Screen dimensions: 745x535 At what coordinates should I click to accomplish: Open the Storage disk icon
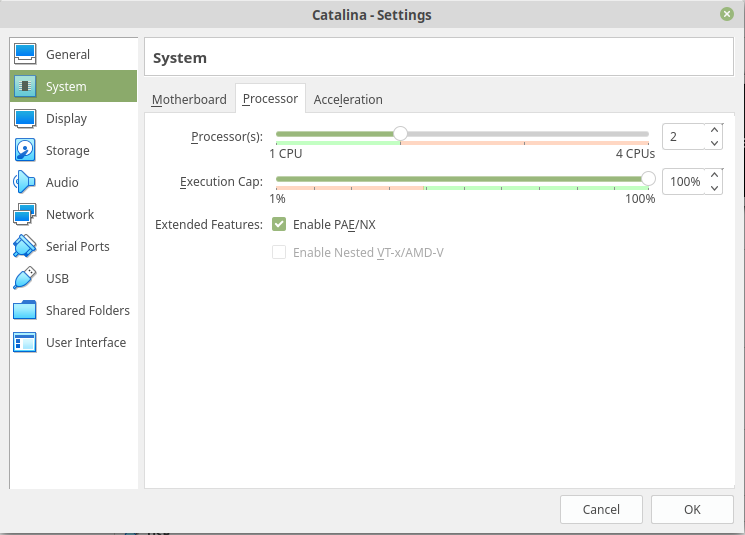25,150
